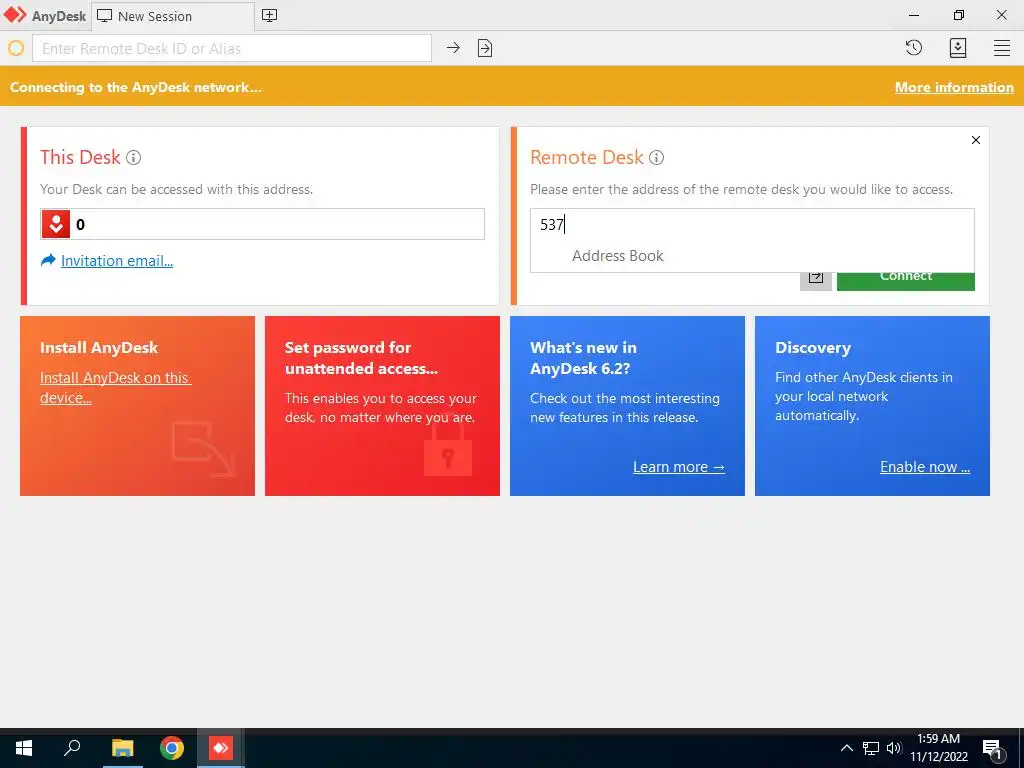Click the Enter Remote Desk ID or Alias field

(232, 48)
